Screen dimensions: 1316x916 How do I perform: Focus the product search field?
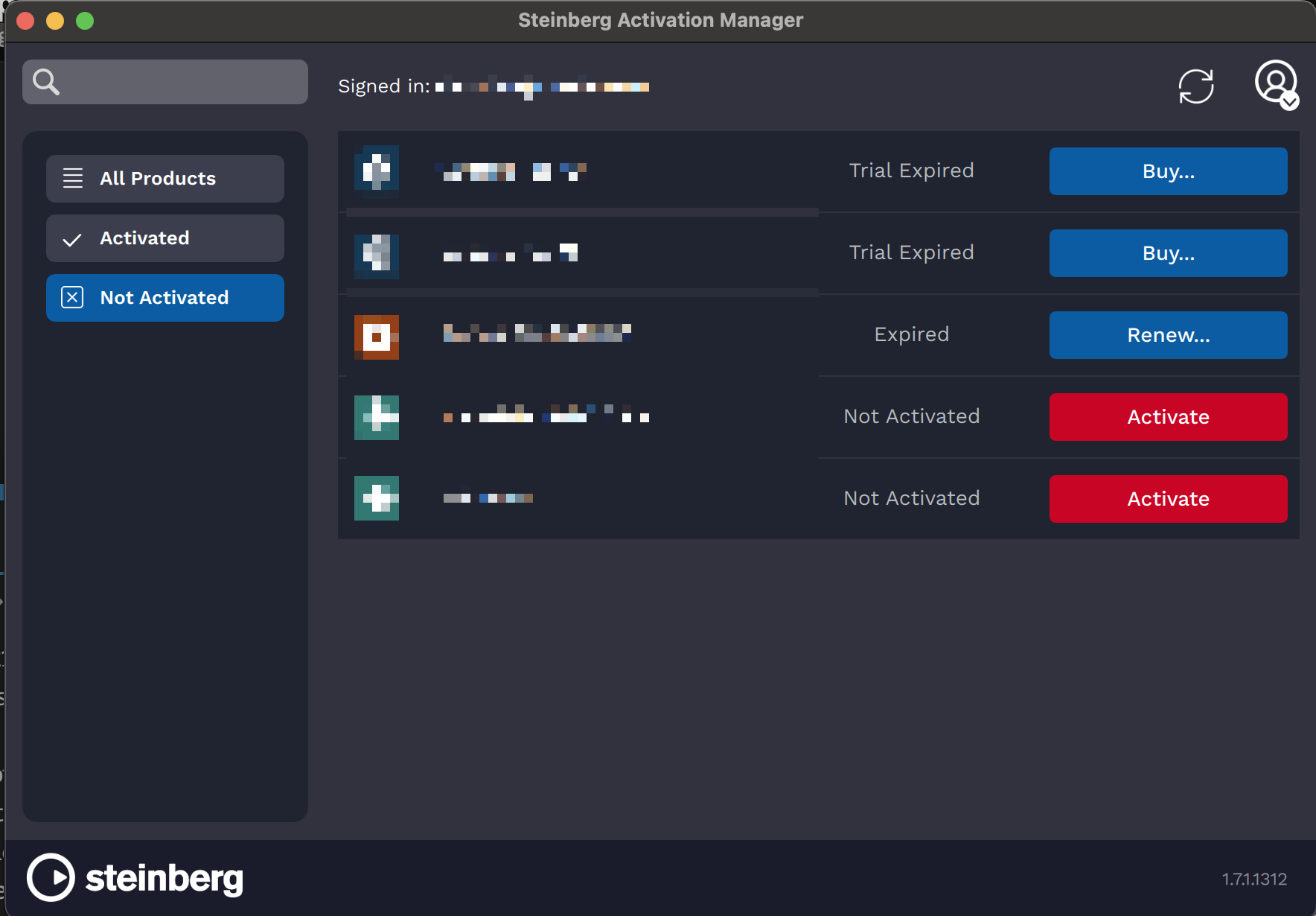(x=165, y=82)
